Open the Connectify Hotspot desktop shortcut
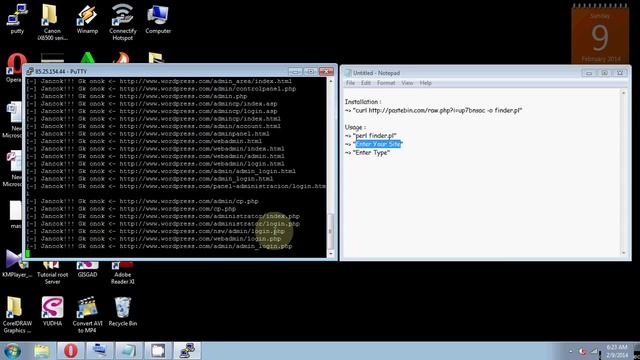This screenshot has height=360, width=640. (122, 21)
